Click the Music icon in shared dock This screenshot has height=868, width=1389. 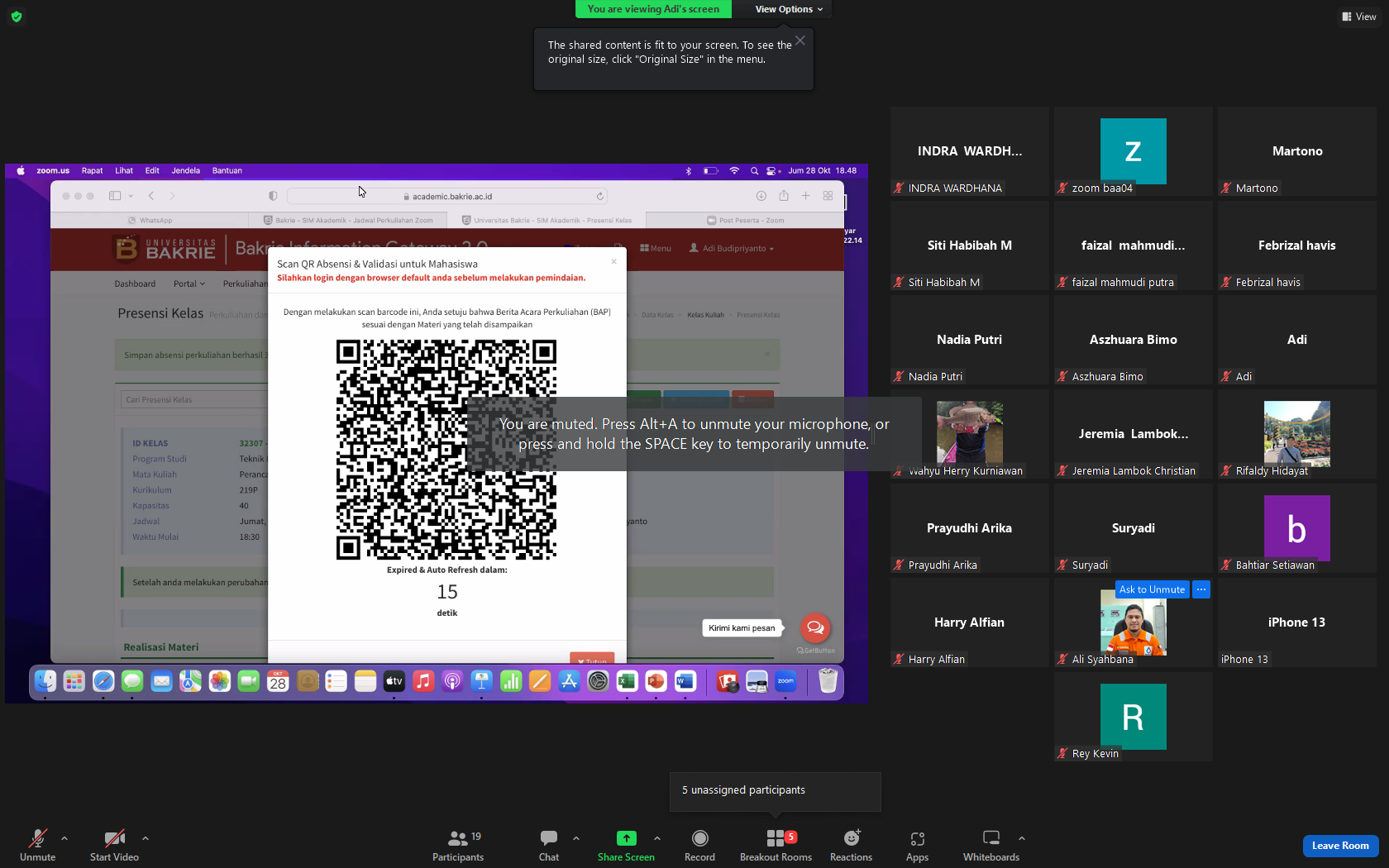tap(423, 681)
